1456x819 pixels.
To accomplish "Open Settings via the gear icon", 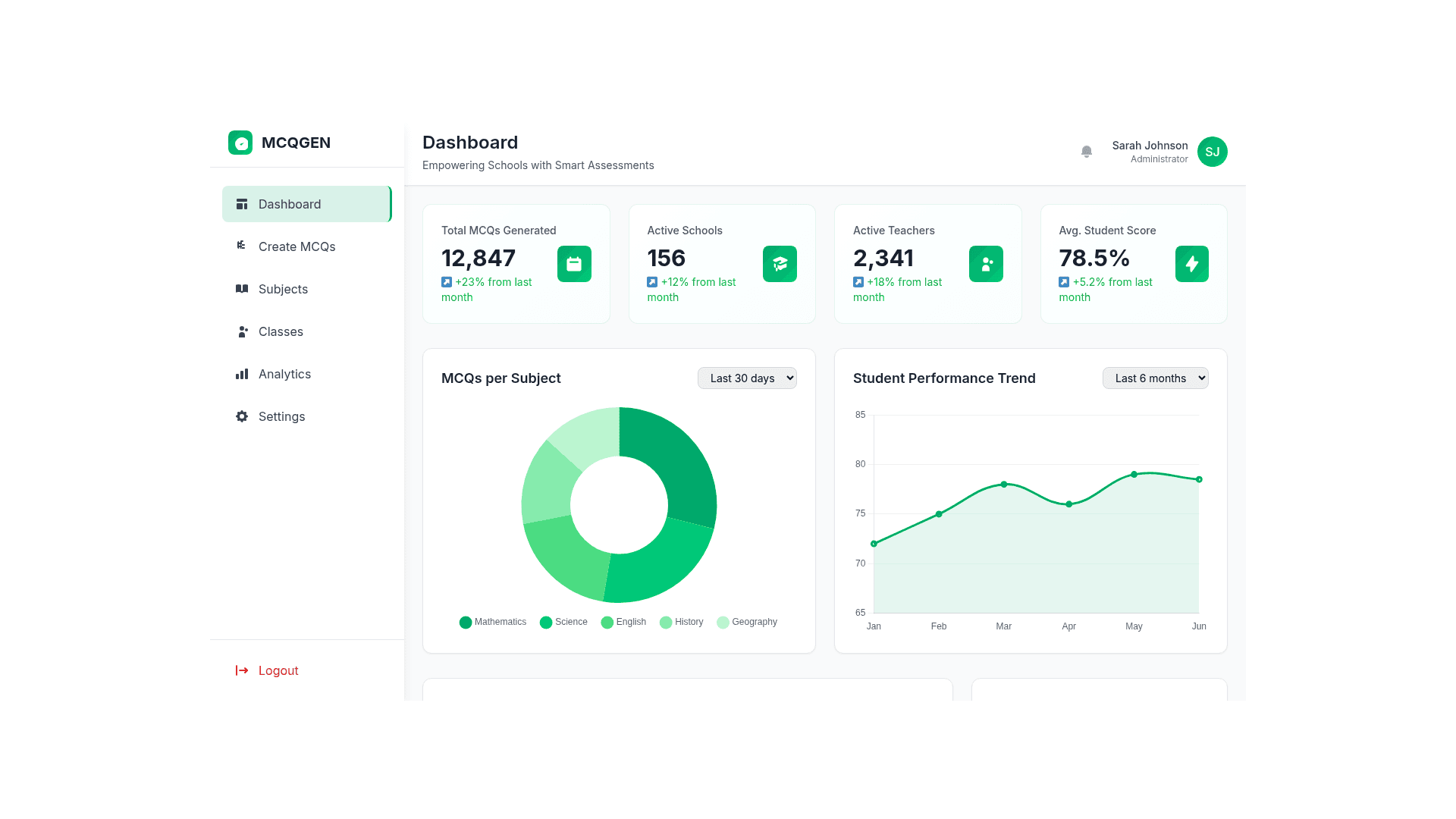I will point(241,416).
